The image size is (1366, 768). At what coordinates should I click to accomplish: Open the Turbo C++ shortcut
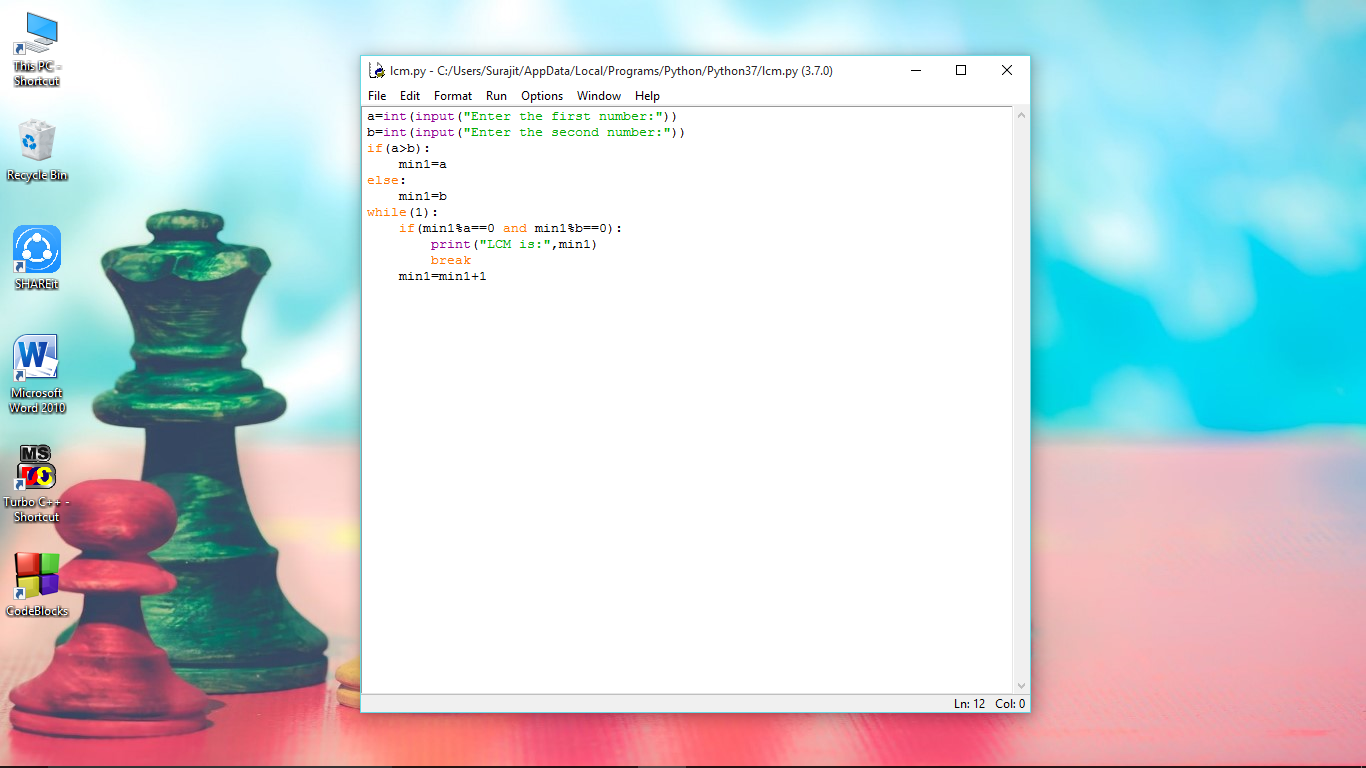pyautogui.click(x=36, y=470)
